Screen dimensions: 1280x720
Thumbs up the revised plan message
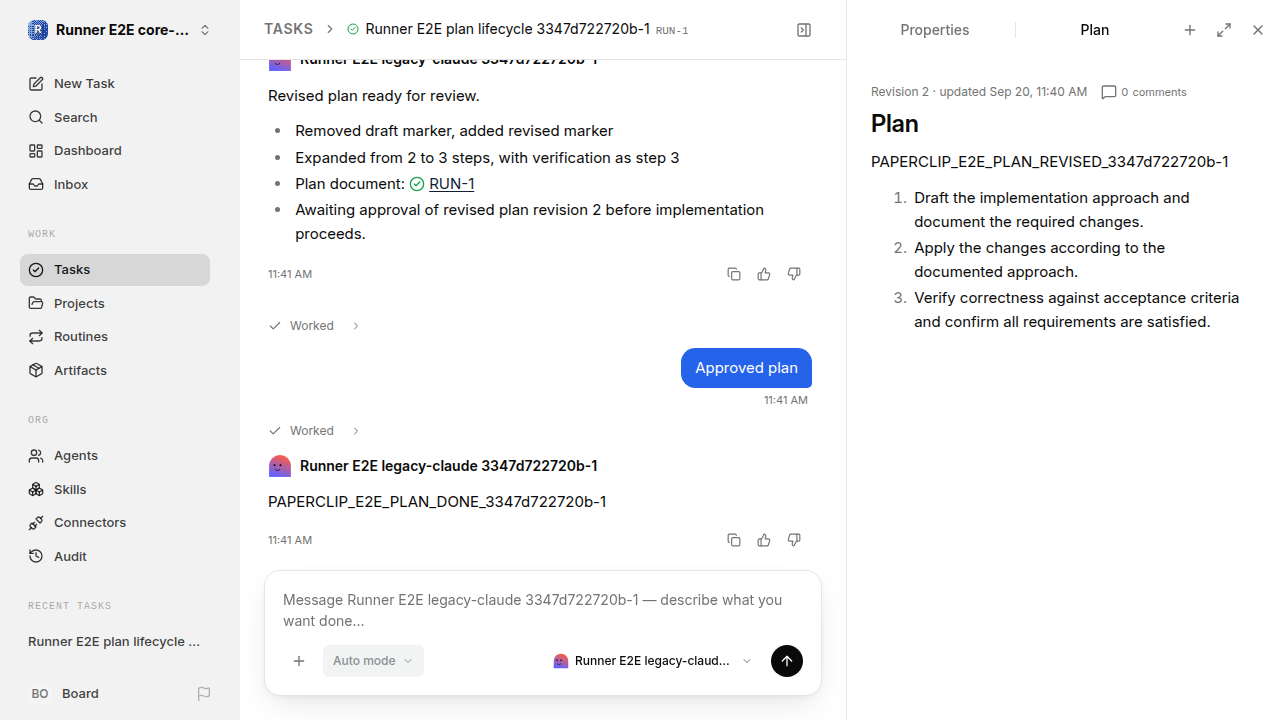pos(764,274)
